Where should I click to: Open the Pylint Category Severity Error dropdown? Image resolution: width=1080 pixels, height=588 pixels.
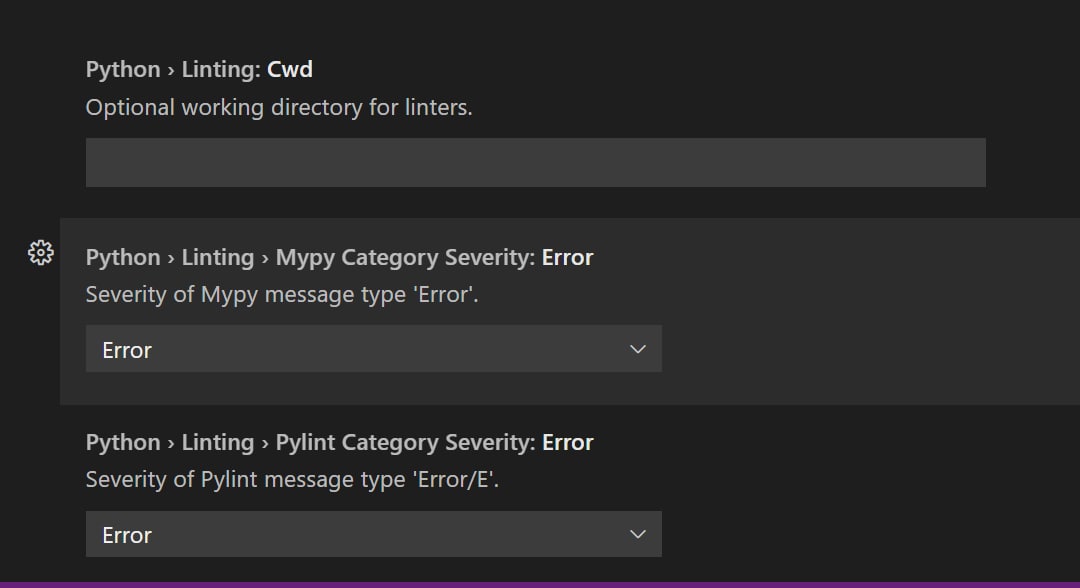click(x=373, y=534)
